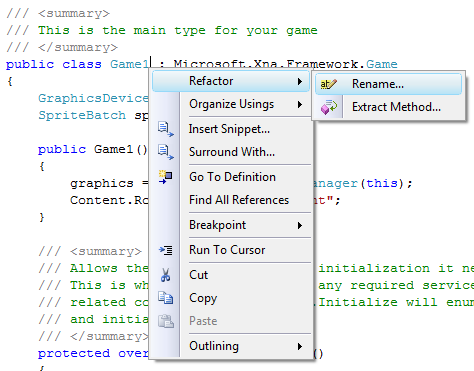The width and height of the screenshot is (474, 371).
Task: Click the first '/// <summary>' comment line
Action: (58, 13)
